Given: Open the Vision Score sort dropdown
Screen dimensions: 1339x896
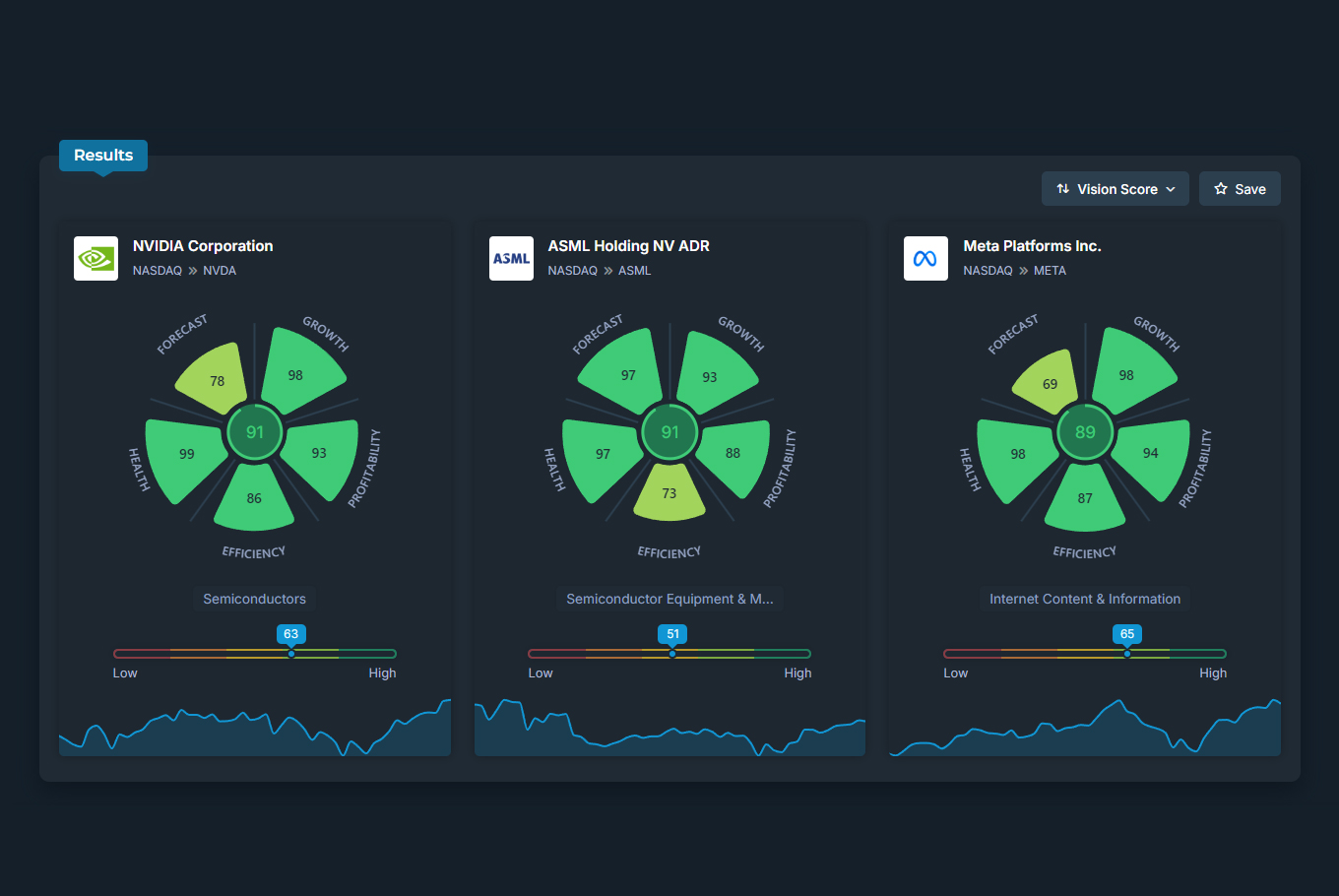Looking at the screenshot, I should [x=1116, y=189].
